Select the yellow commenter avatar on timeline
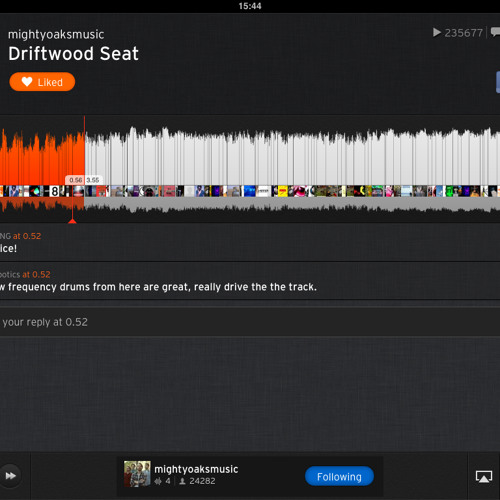 [283, 191]
